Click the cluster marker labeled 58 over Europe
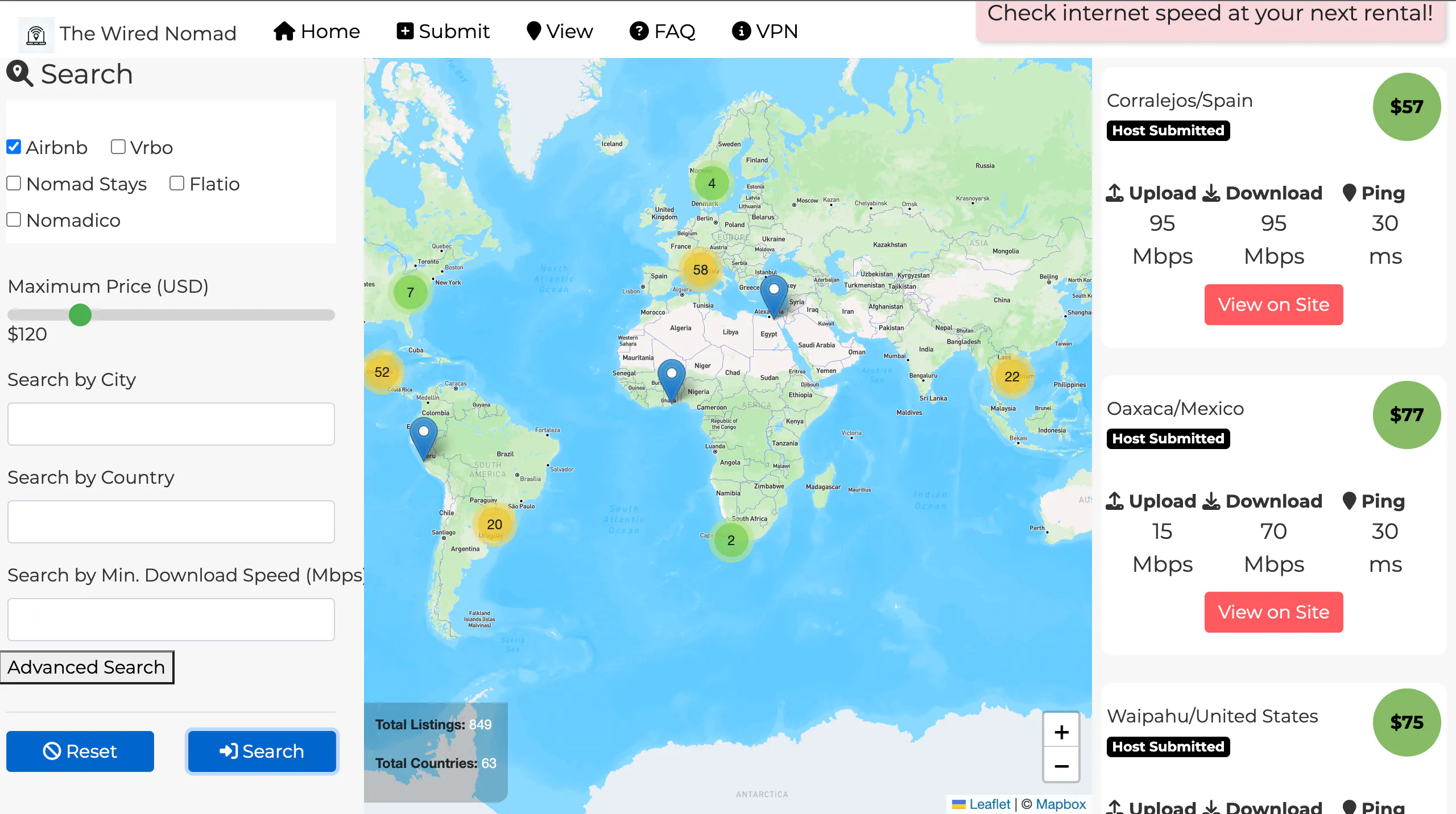Screen dimensions: 1456x814 pyautogui.click(x=701, y=270)
